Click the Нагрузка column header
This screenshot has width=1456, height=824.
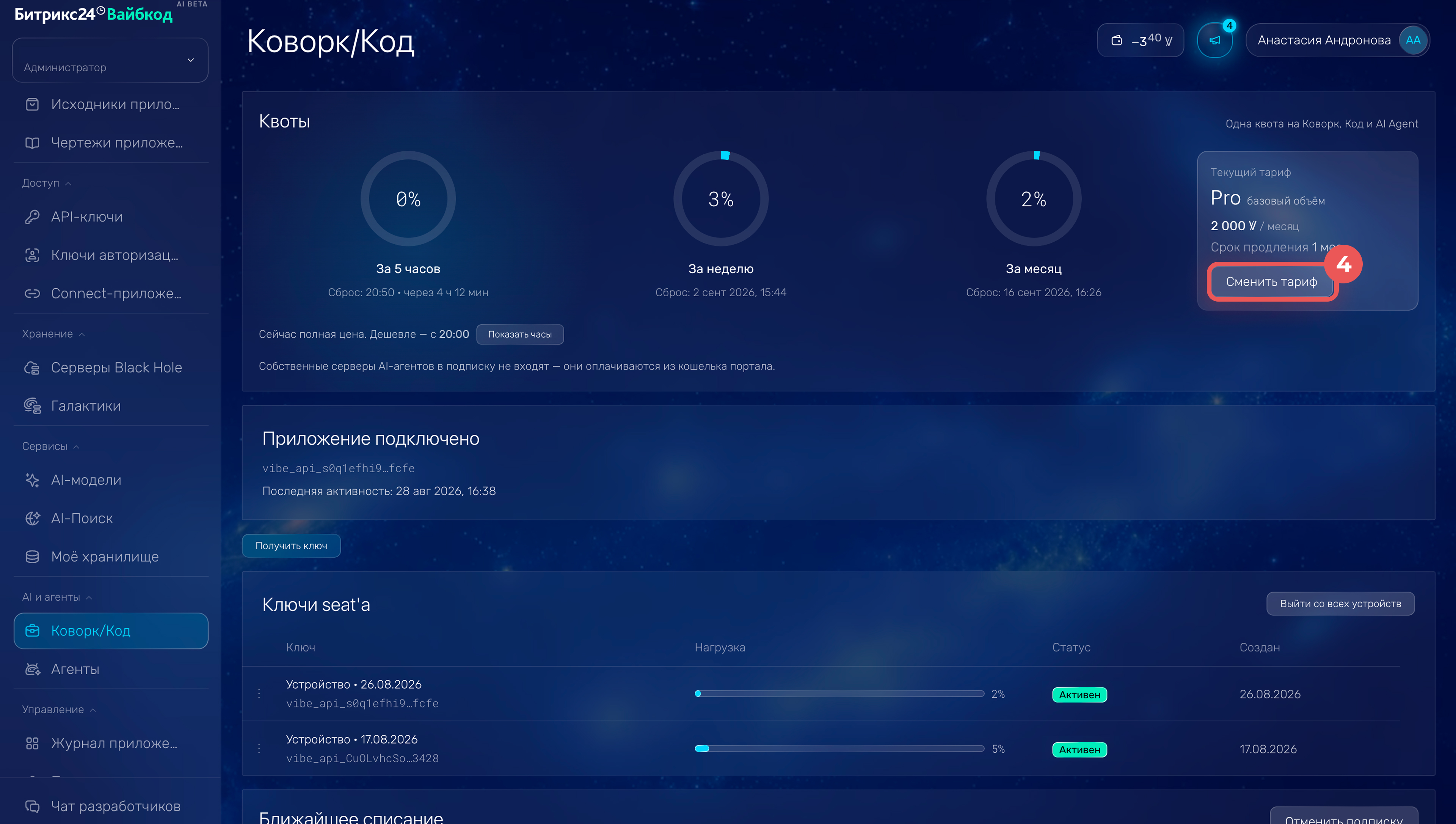click(x=720, y=648)
